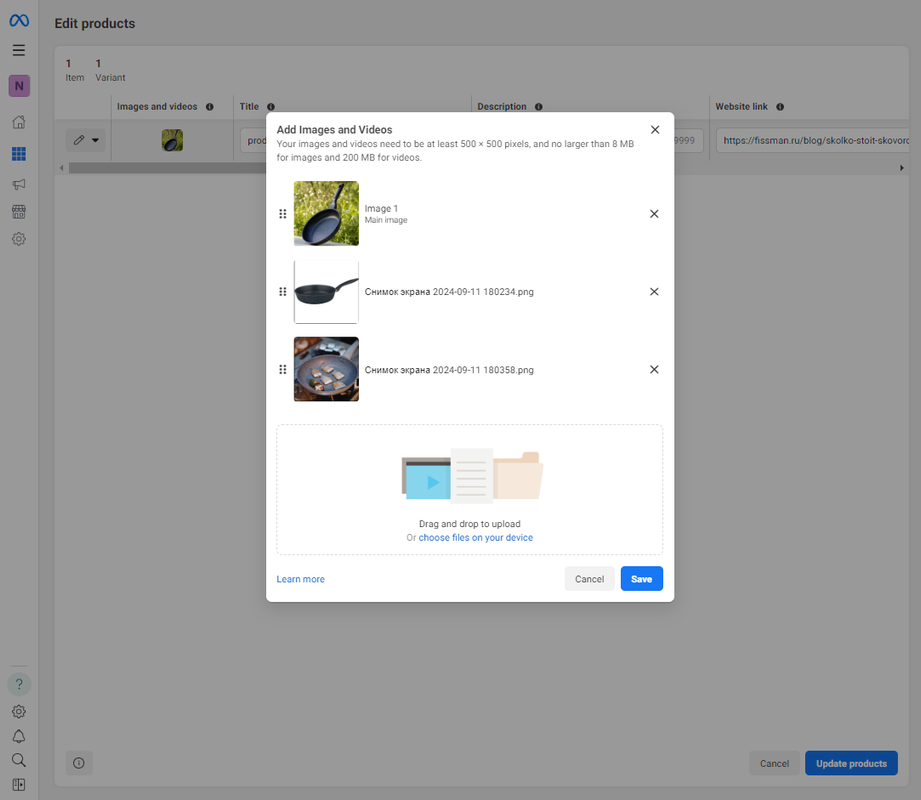Open the Learn more link
The height and width of the screenshot is (800, 921).
tap(300, 579)
